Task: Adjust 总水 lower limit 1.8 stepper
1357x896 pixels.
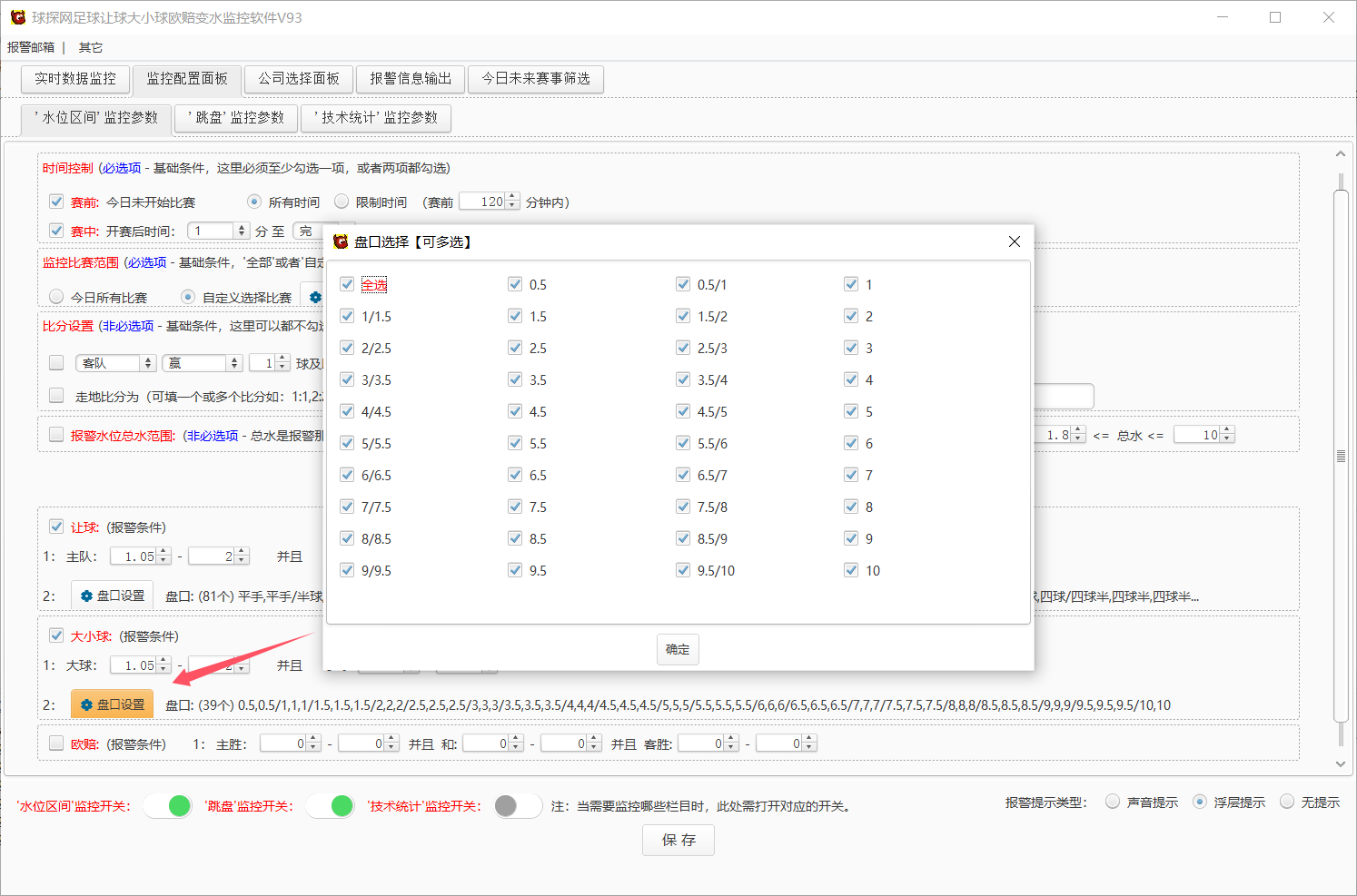Action: coord(1078,435)
